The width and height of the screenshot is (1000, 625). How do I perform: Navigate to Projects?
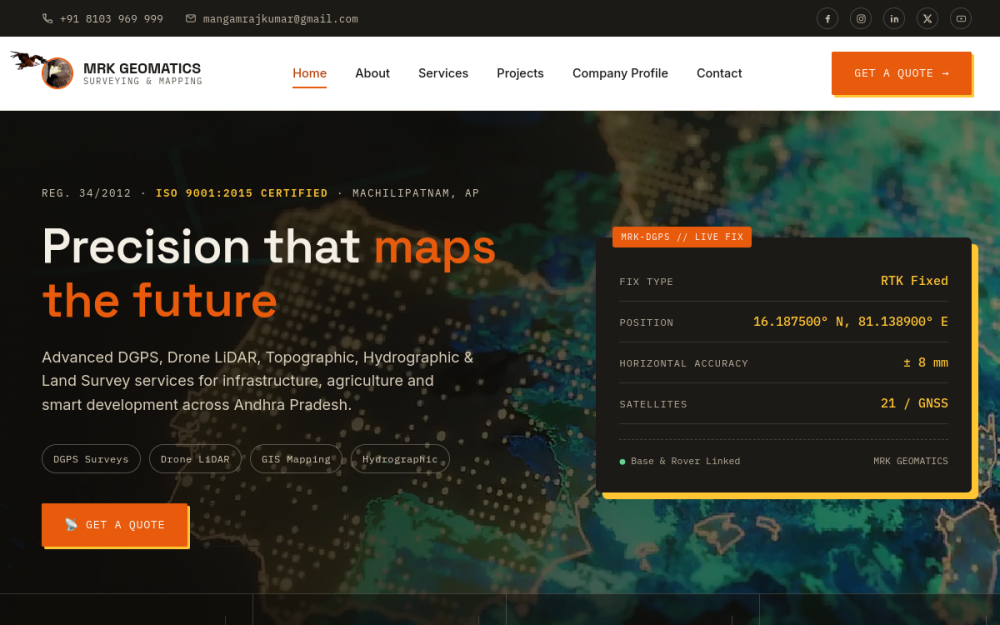tap(520, 73)
